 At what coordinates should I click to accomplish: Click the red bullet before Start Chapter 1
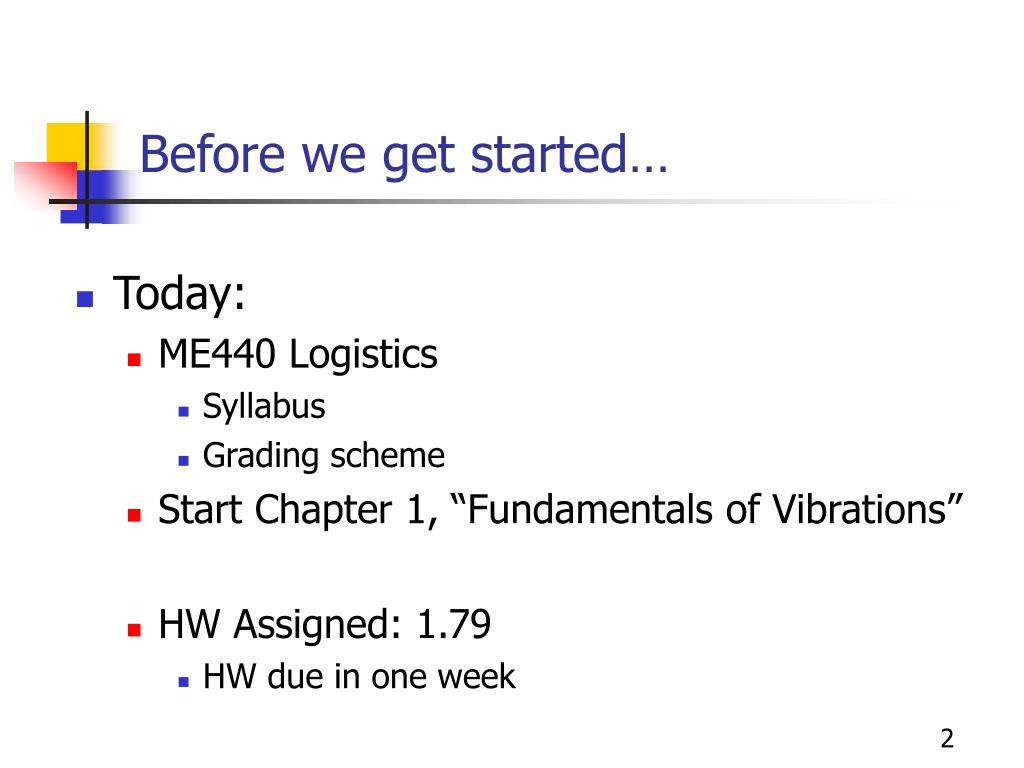[135, 515]
